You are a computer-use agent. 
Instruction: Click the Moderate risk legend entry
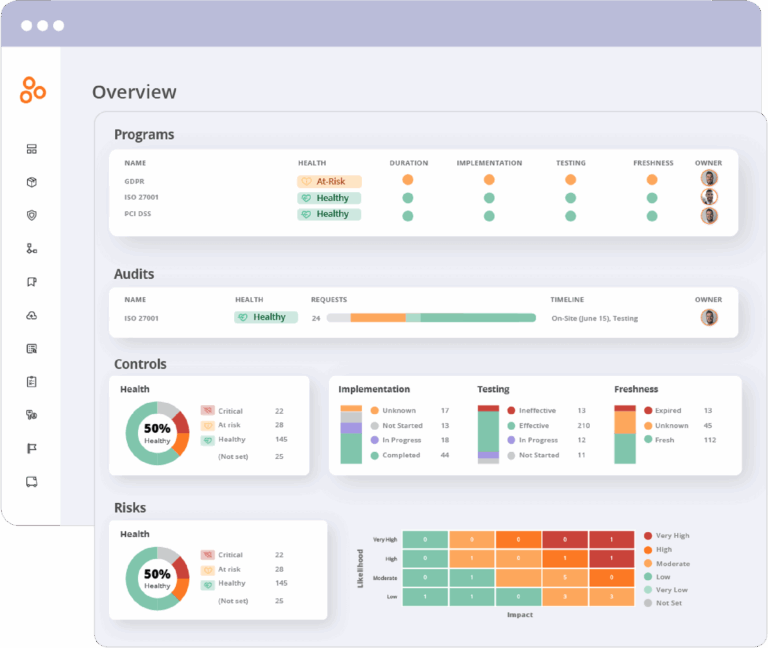667,564
